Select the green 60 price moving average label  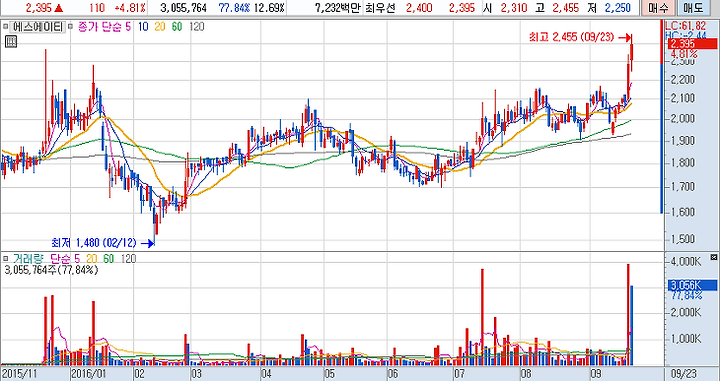(x=177, y=27)
